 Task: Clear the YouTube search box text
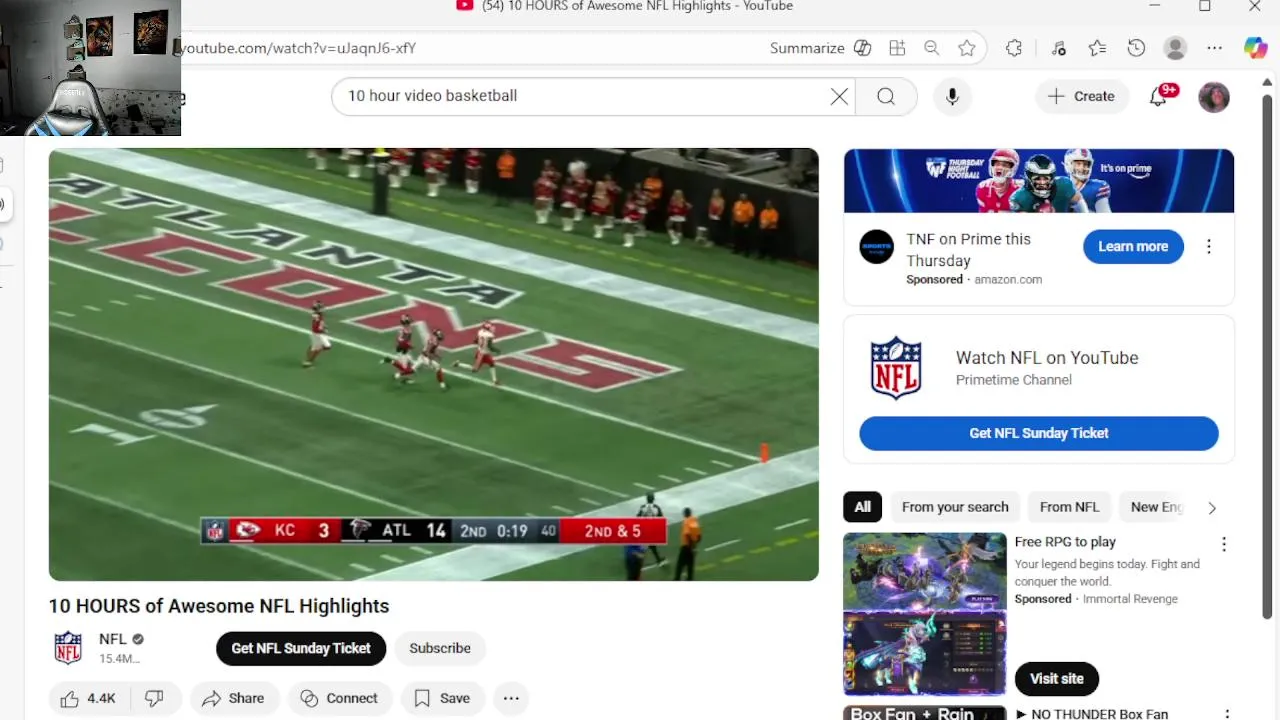pos(839,96)
